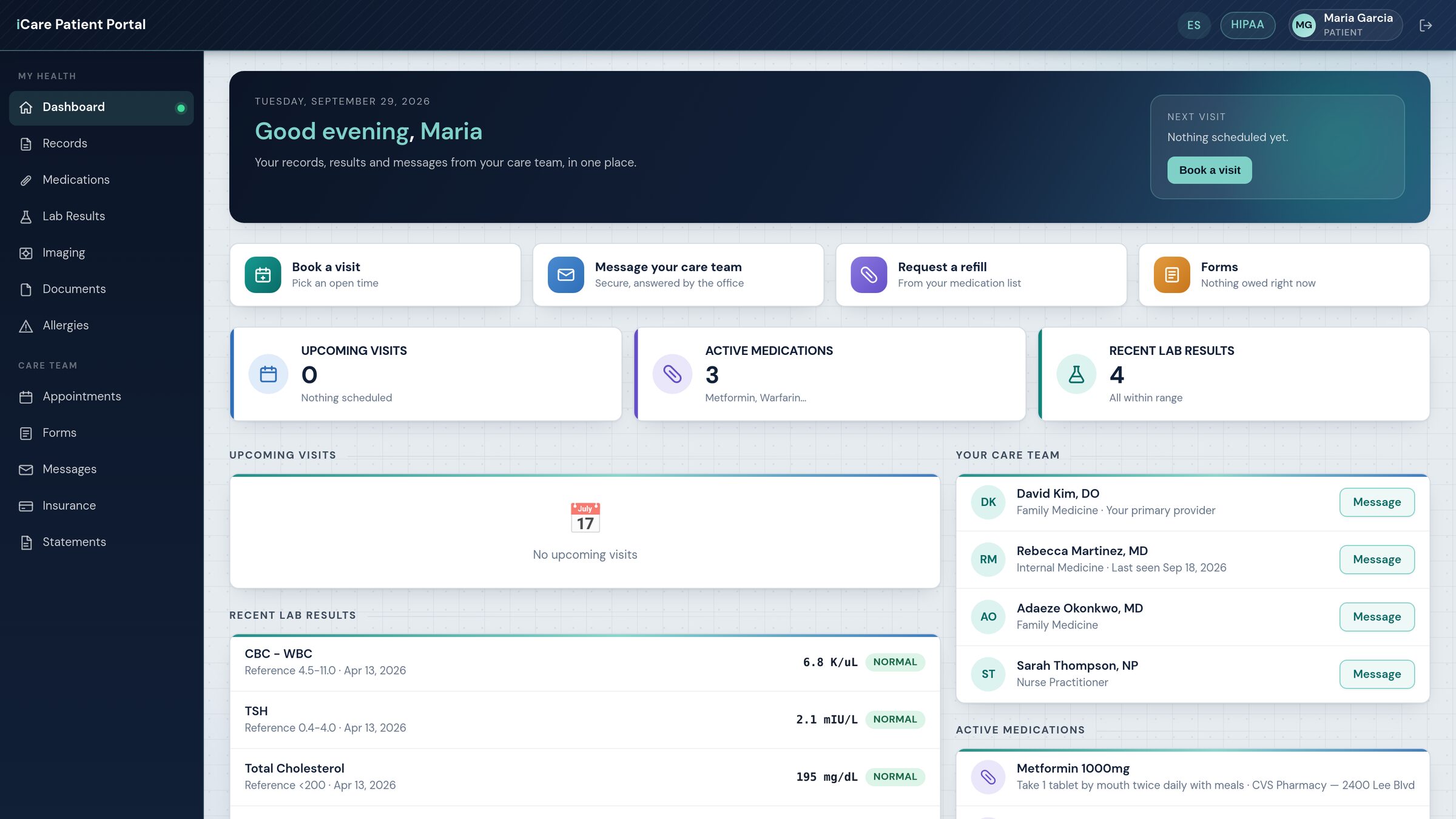1456x819 pixels.
Task: Open Statements in the sidebar
Action: click(x=101, y=542)
